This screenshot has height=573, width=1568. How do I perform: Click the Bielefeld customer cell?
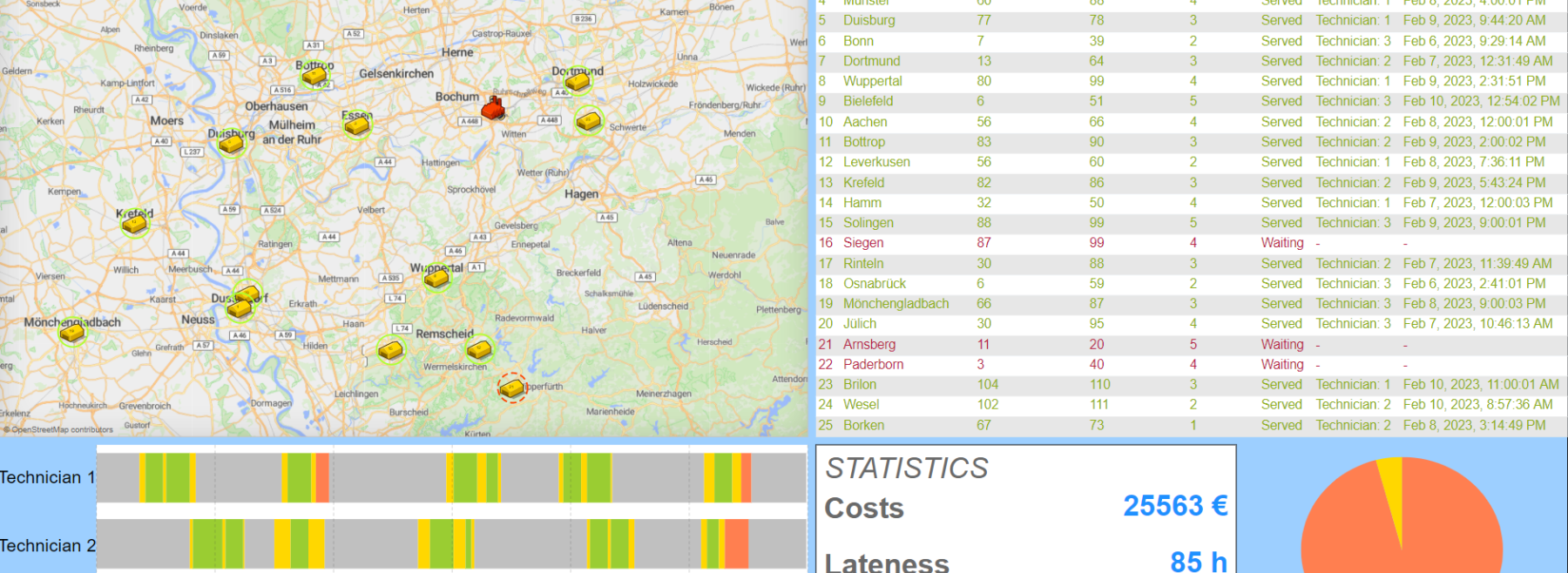tap(868, 101)
